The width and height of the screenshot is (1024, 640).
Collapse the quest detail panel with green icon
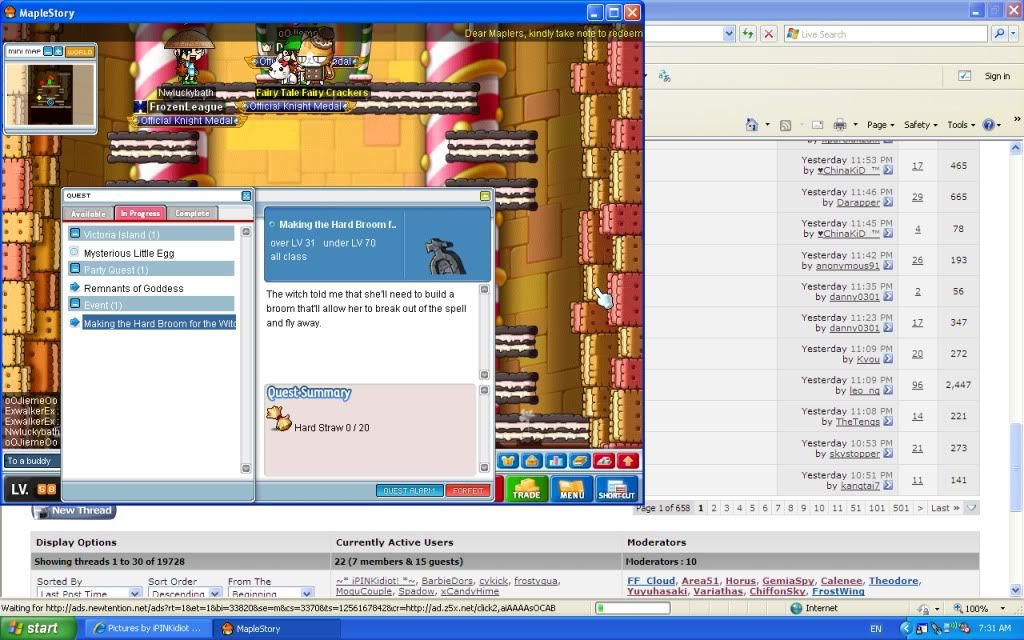485,196
